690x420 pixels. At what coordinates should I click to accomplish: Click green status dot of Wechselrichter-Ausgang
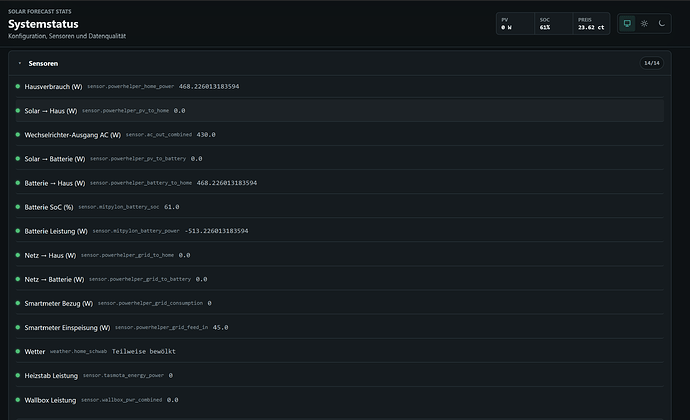pos(18,134)
